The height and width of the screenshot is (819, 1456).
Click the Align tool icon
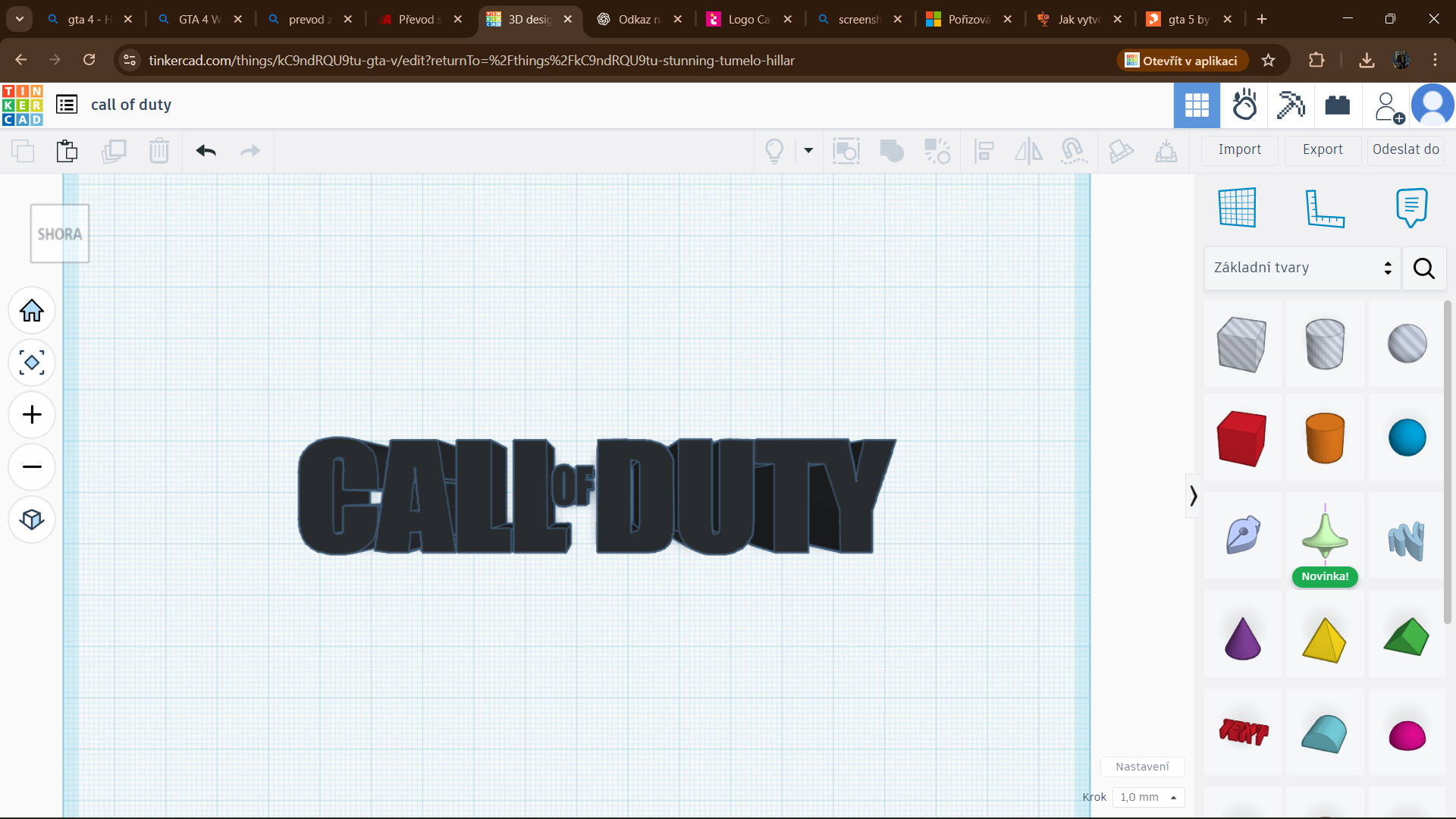tap(984, 151)
